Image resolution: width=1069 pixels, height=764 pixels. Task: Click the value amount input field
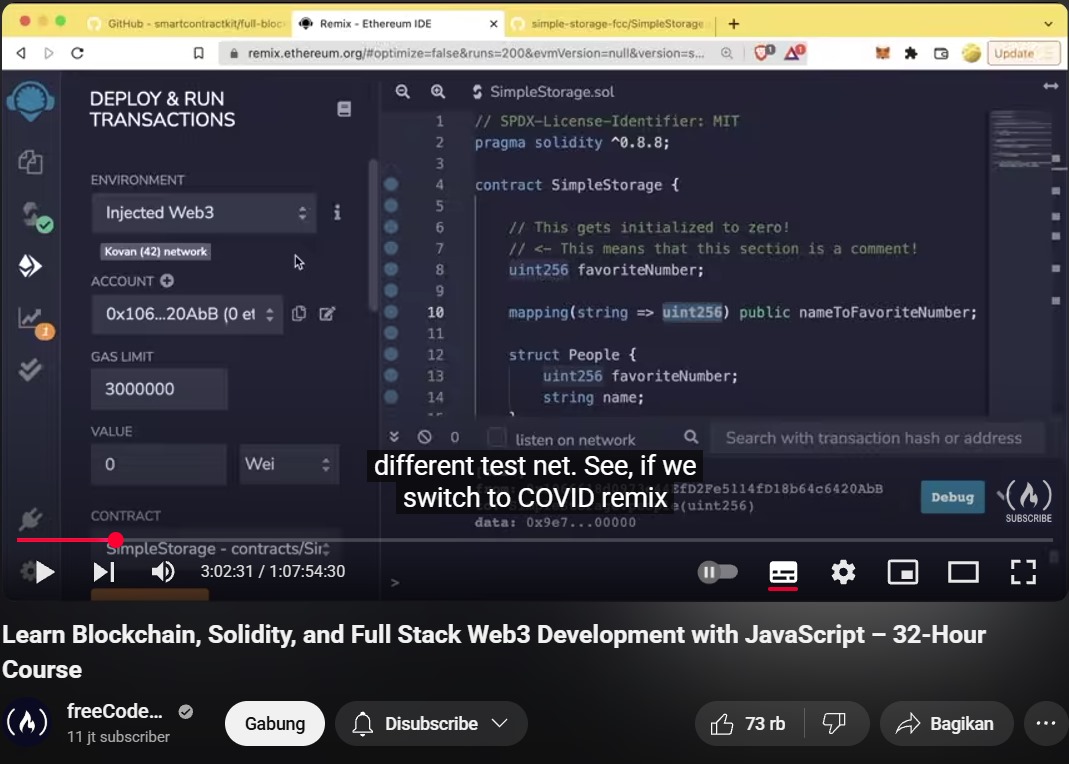[159, 464]
